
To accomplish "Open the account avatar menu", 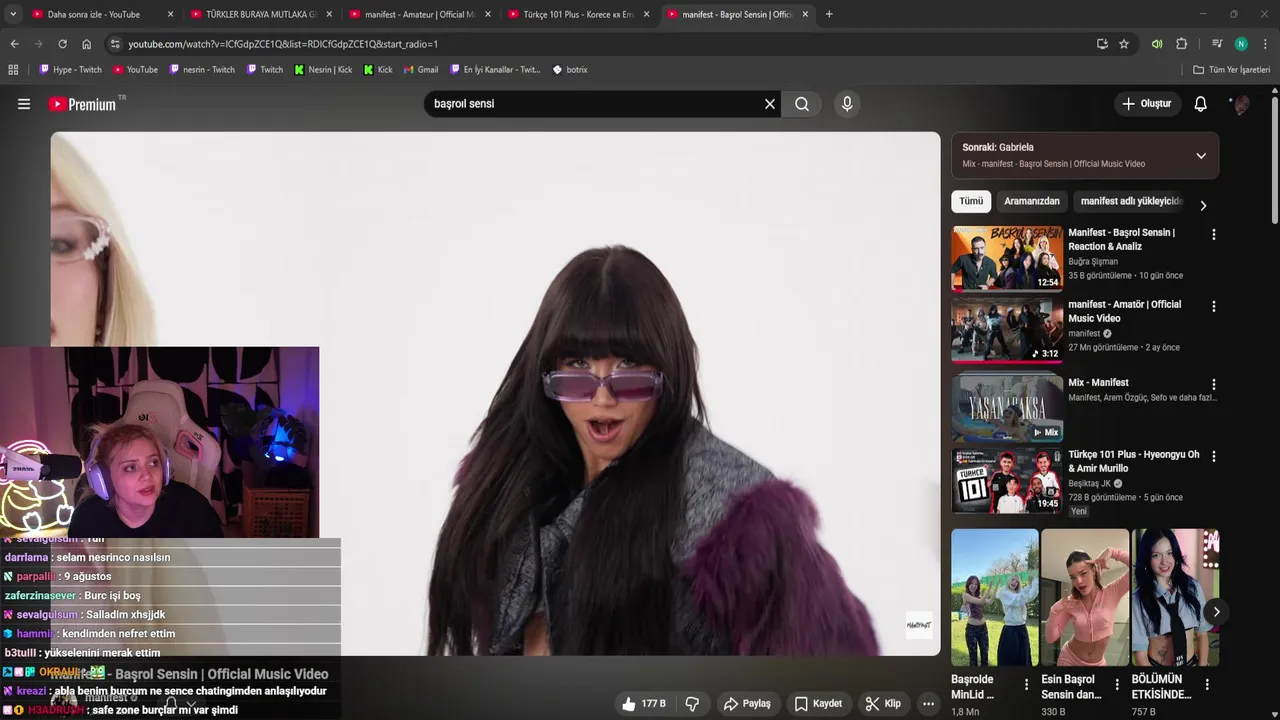I will click(x=1240, y=104).
